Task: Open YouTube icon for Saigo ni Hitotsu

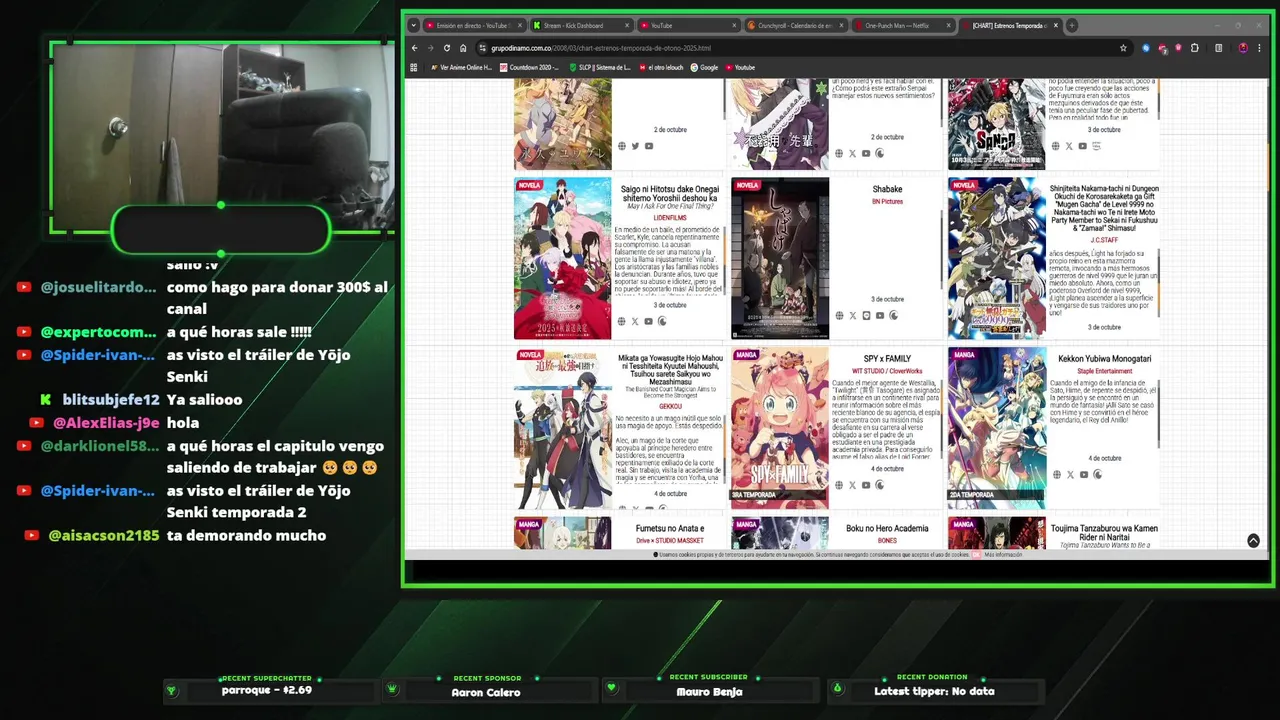Action: tap(649, 321)
